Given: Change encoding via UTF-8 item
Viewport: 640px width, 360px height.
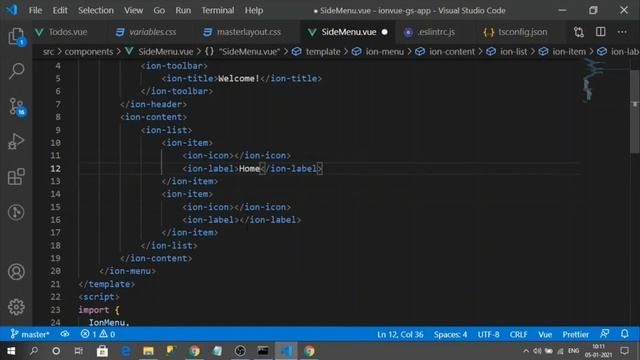Looking at the screenshot, I should point(488,334).
